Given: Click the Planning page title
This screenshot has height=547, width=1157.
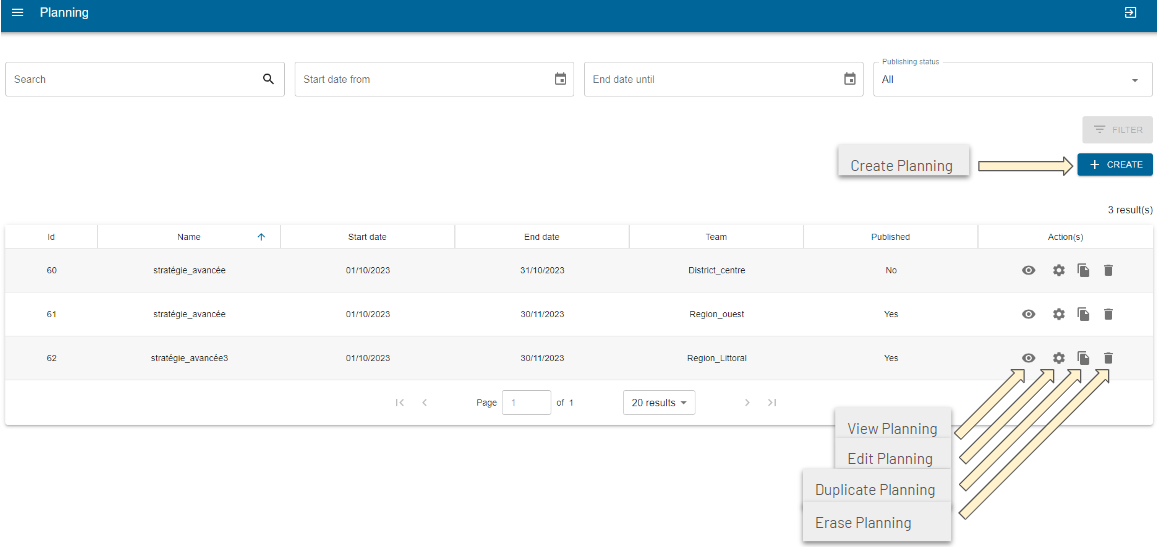Looking at the screenshot, I should pyautogui.click(x=64, y=13).
